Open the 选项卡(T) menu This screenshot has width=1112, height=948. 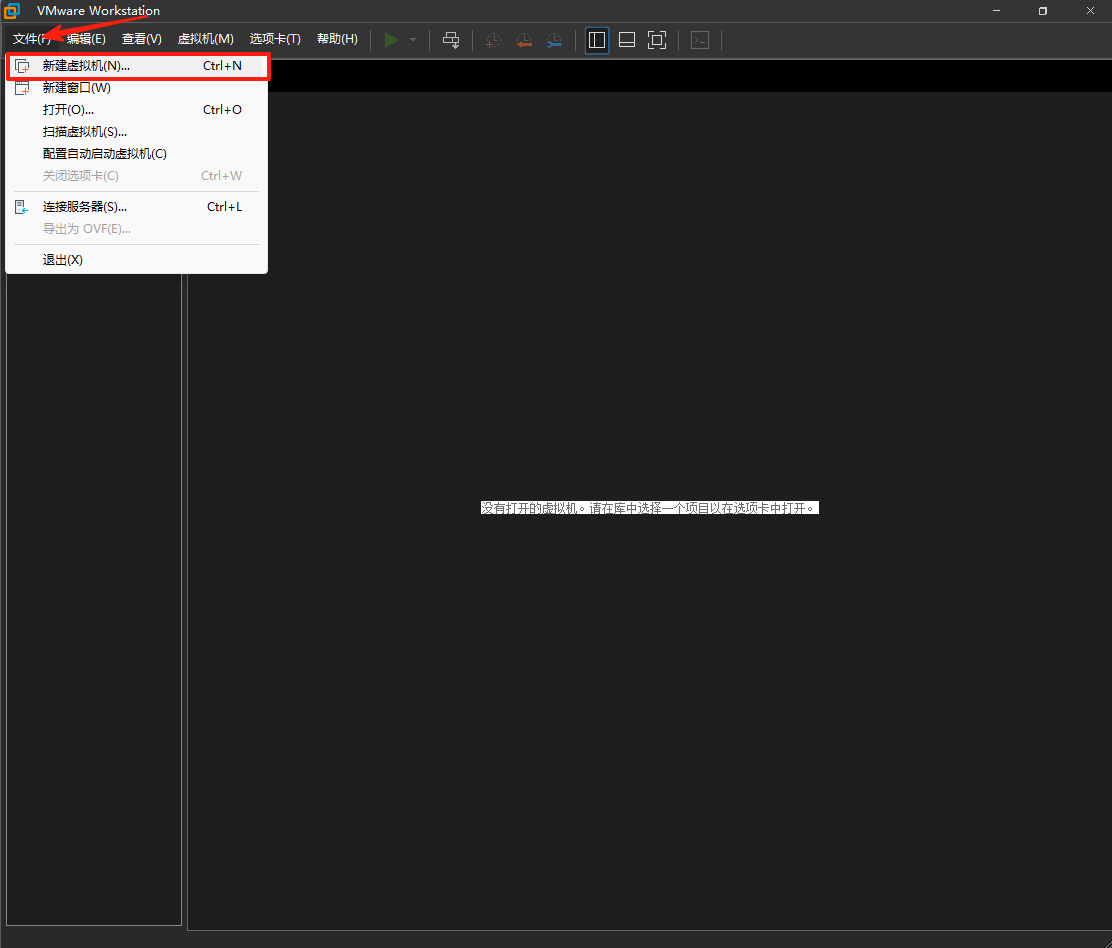point(275,39)
